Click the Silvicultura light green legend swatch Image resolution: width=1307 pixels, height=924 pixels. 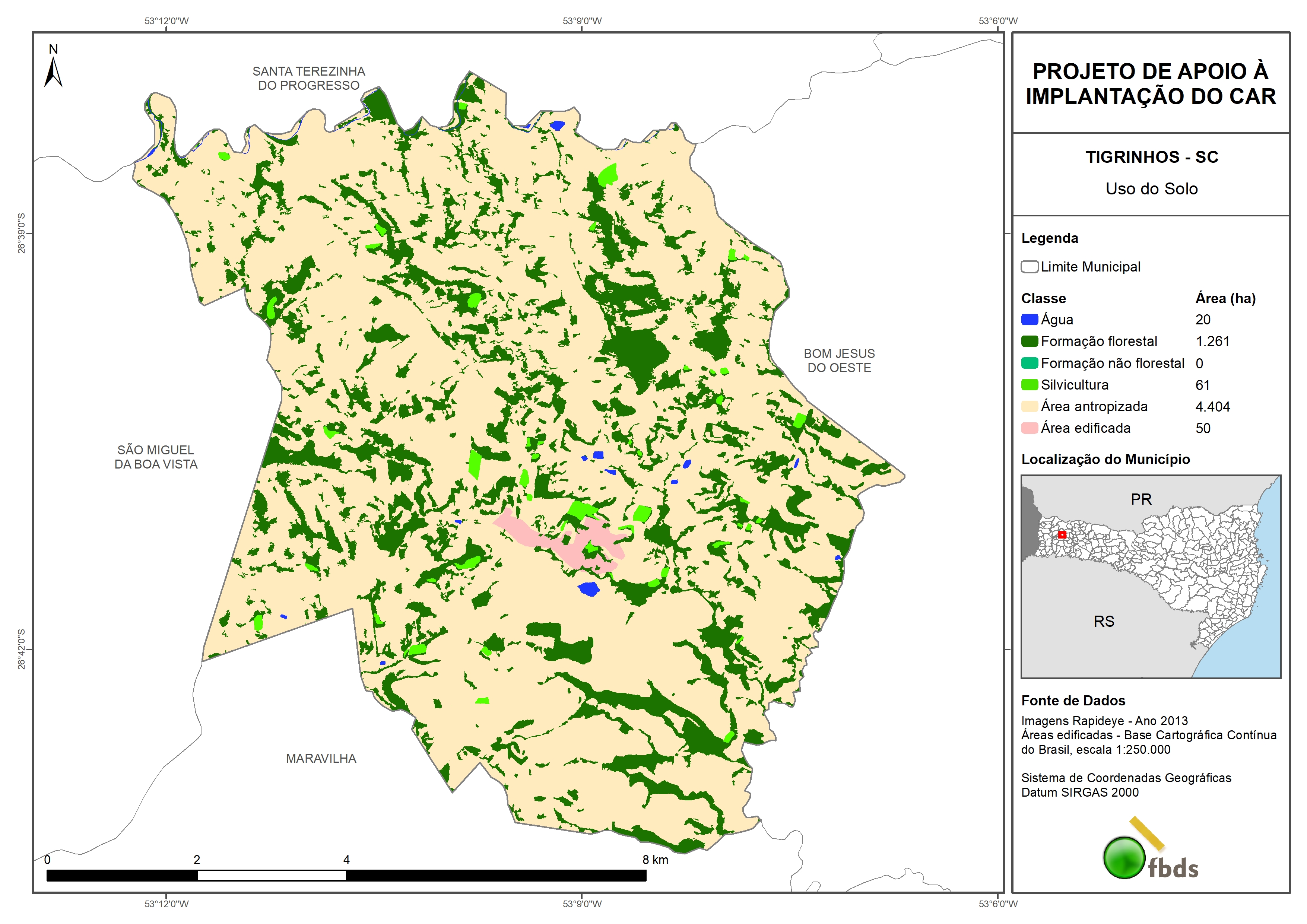[1029, 385]
